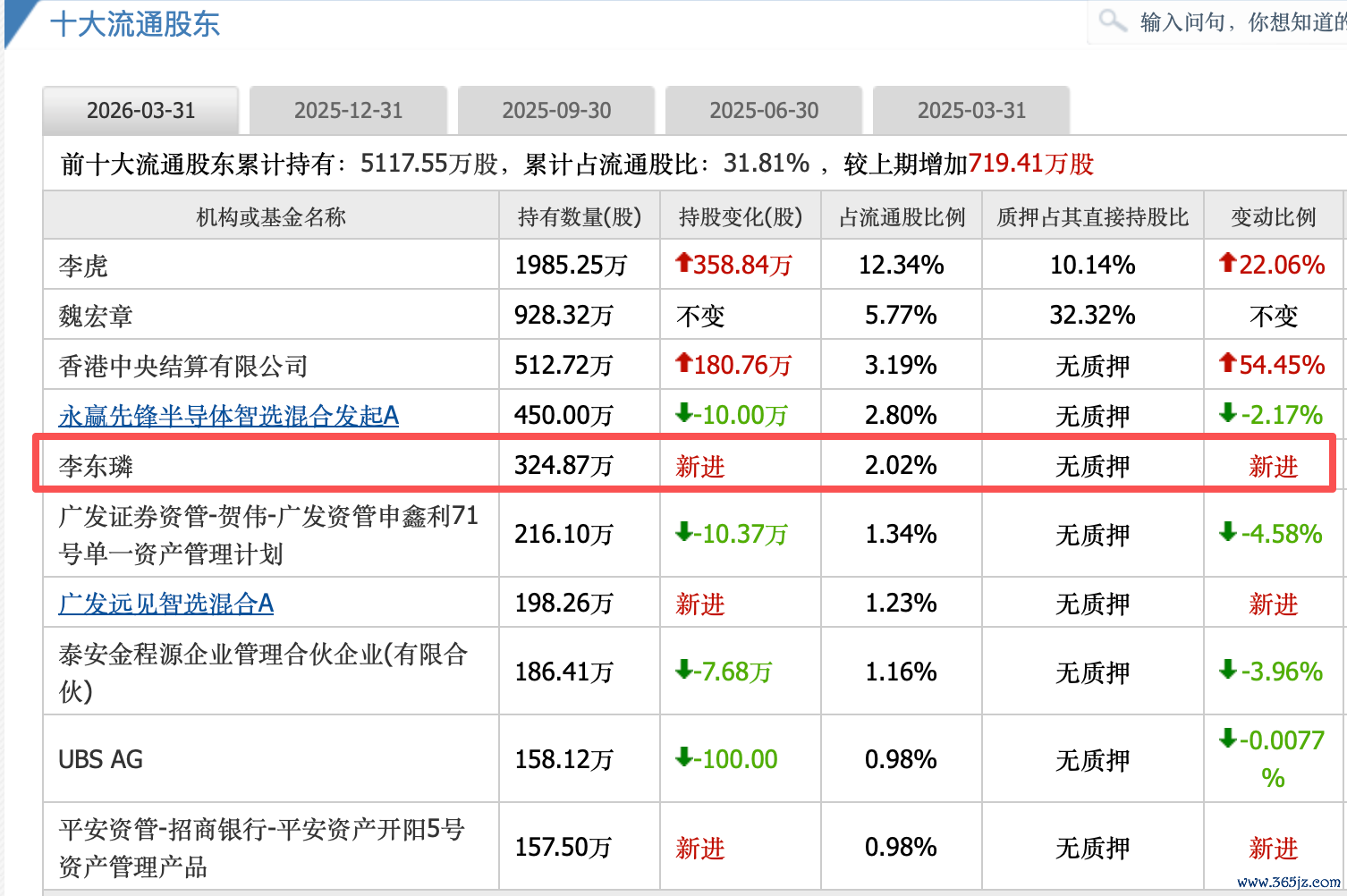Click the 占流通股比例 column header
The image size is (1347, 896).
tap(902, 216)
